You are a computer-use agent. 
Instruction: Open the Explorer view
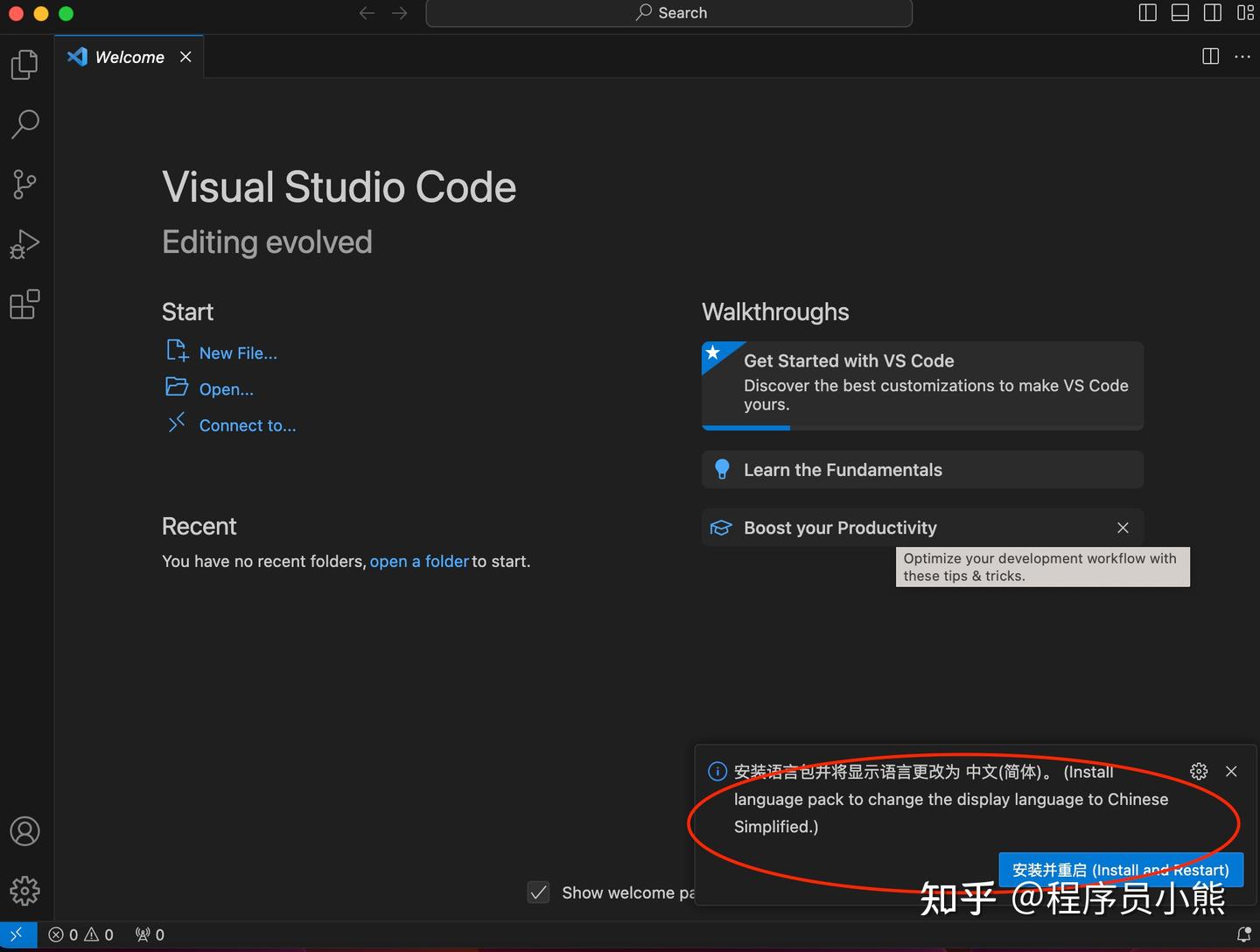click(x=24, y=63)
